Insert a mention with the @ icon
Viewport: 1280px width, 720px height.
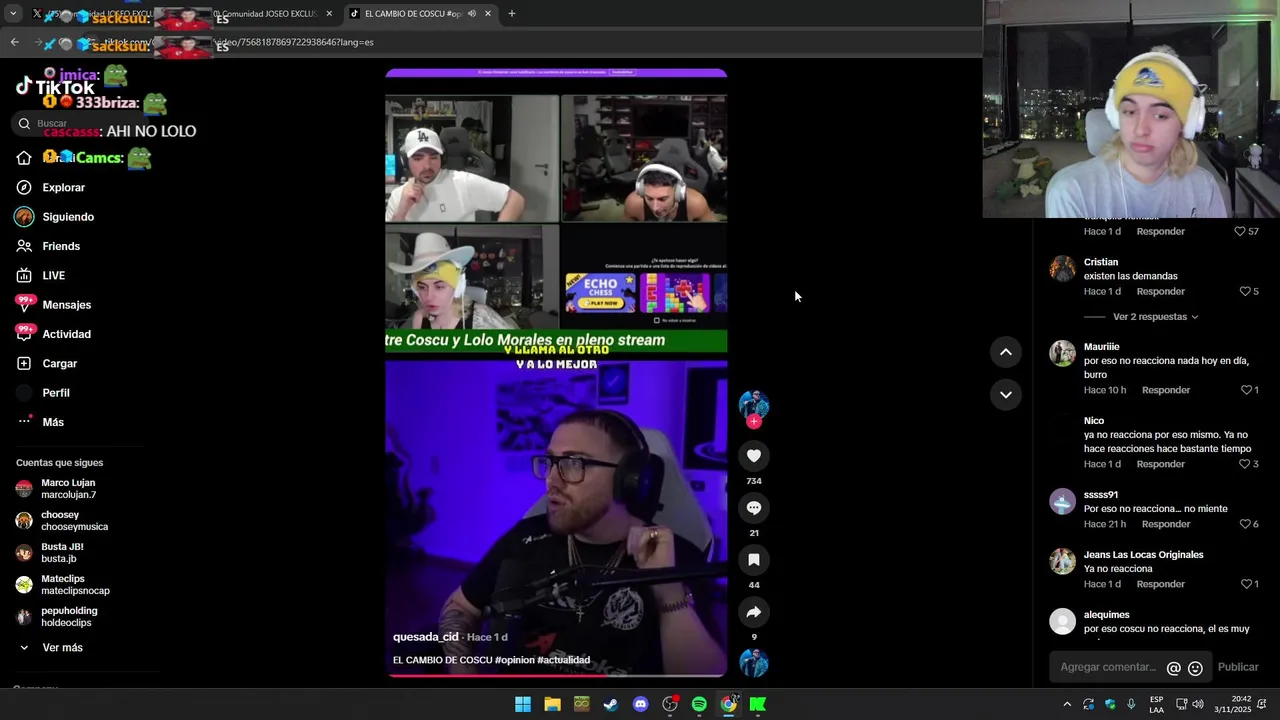click(x=1174, y=668)
